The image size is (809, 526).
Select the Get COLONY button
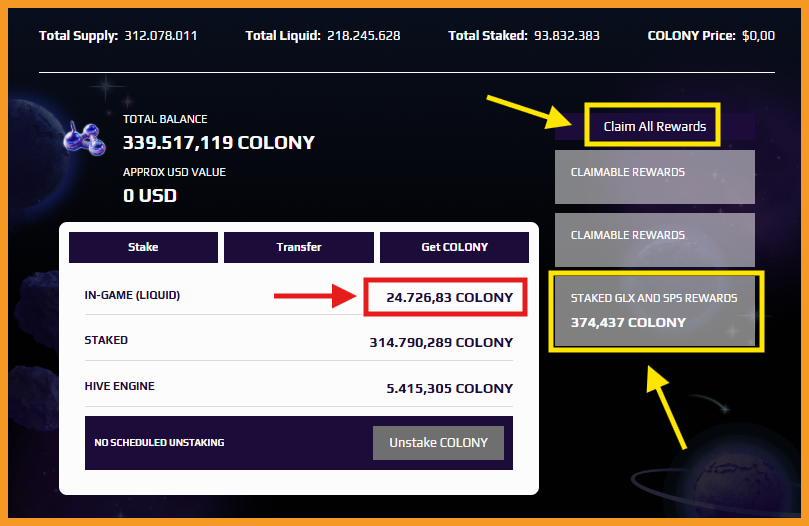tap(455, 247)
